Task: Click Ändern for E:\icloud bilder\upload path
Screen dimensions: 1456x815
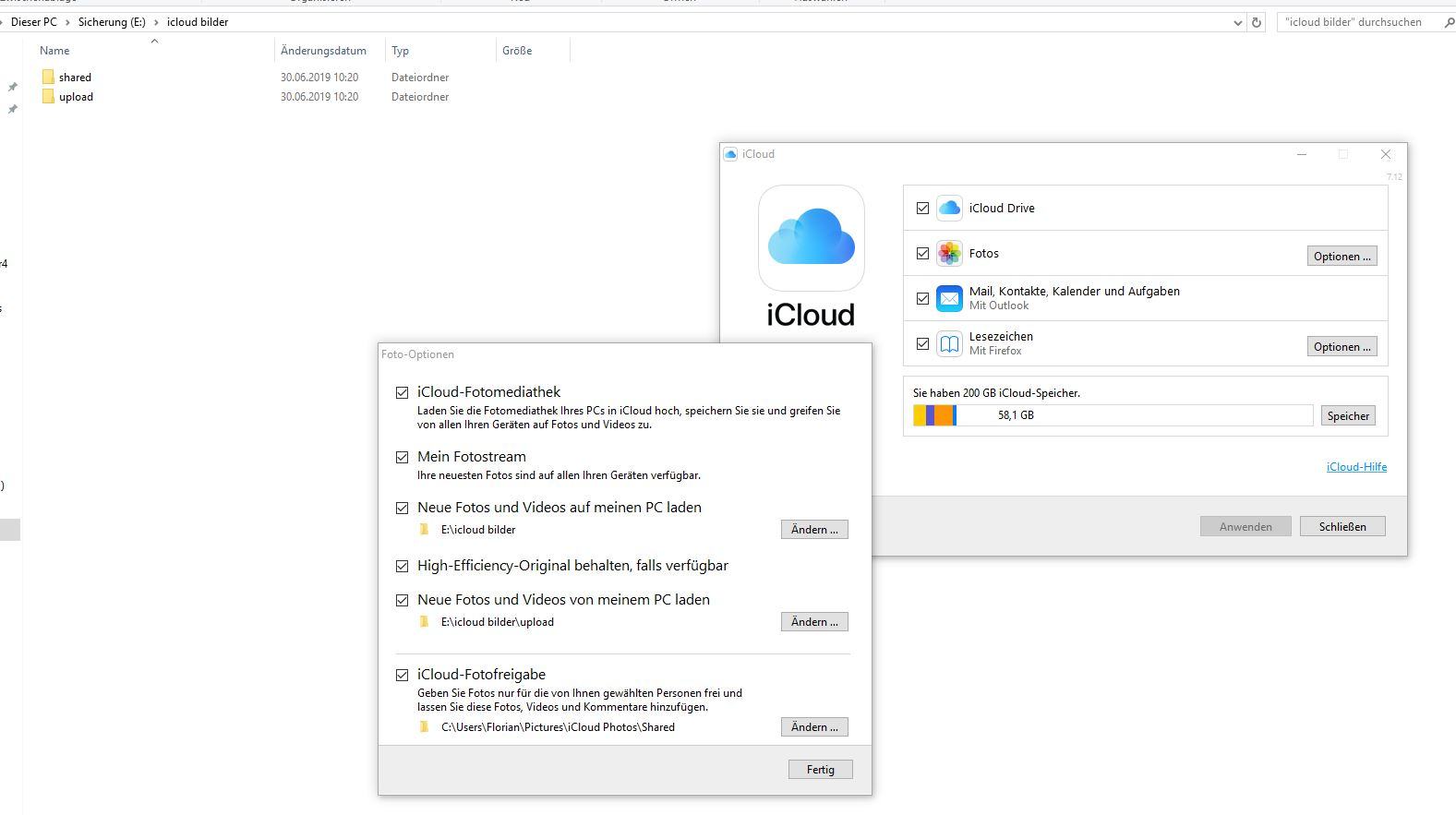Action: pos(814,621)
